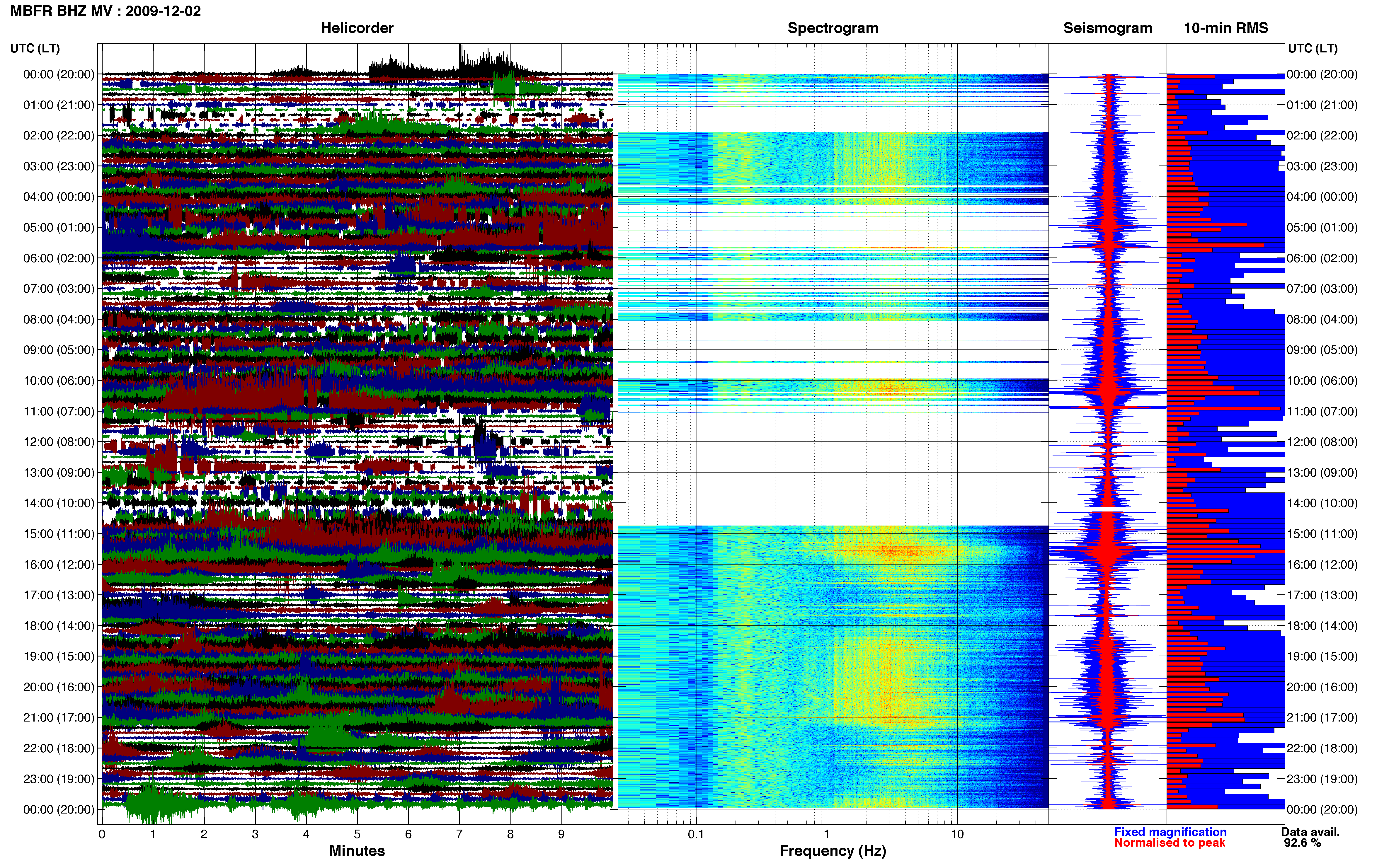Click the left '21:00 (17:00)' time label
Image resolution: width=1389 pixels, height=868 pixels.
tap(59, 718)
